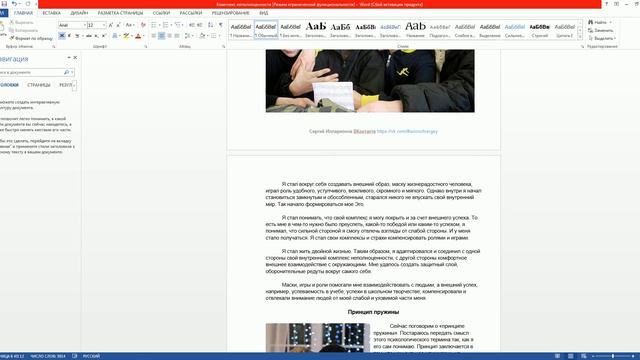Open the font size dropdown

pyautogui.click(x=103, y=25)
